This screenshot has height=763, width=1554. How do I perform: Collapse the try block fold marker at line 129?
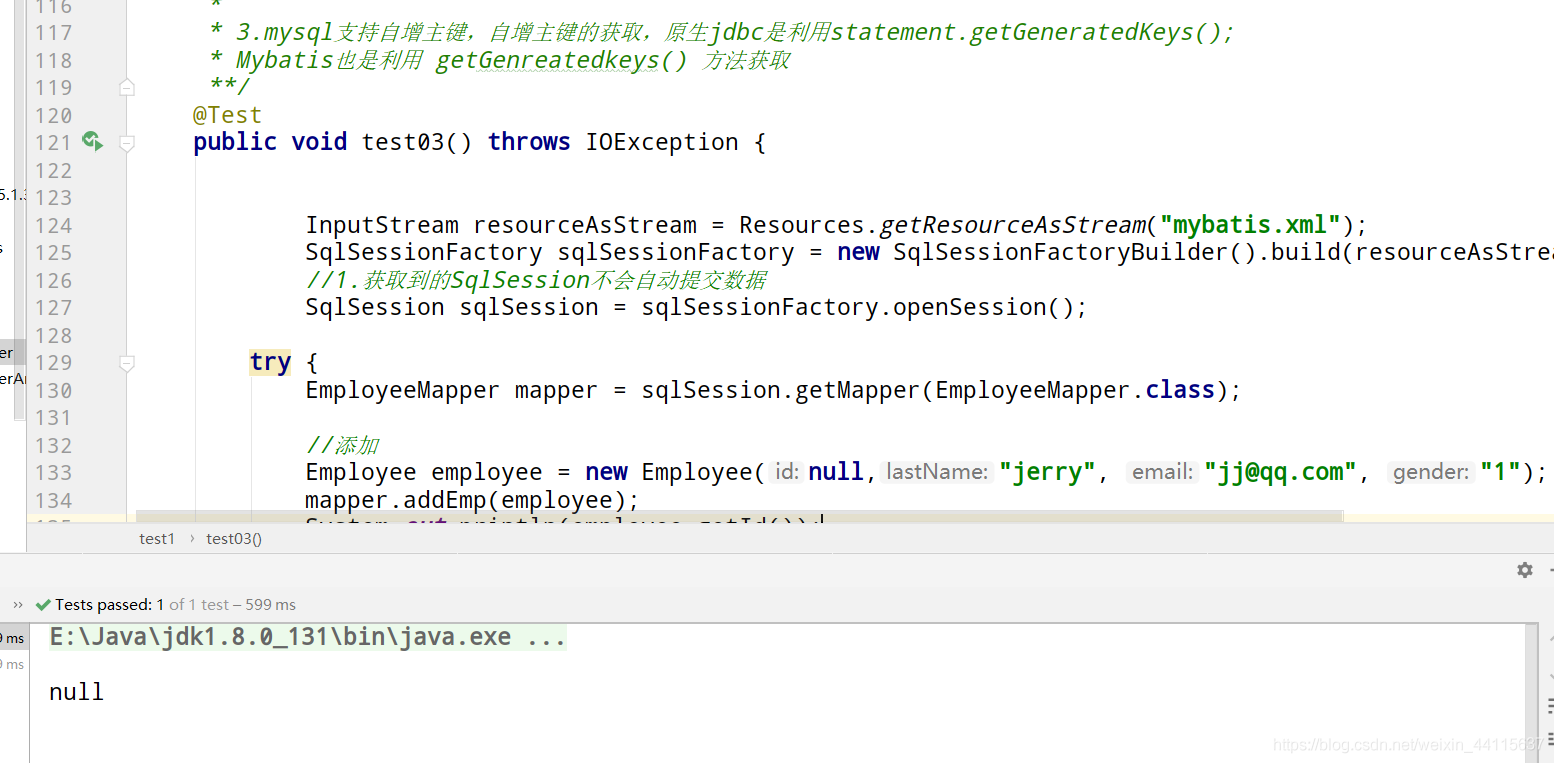127,363
